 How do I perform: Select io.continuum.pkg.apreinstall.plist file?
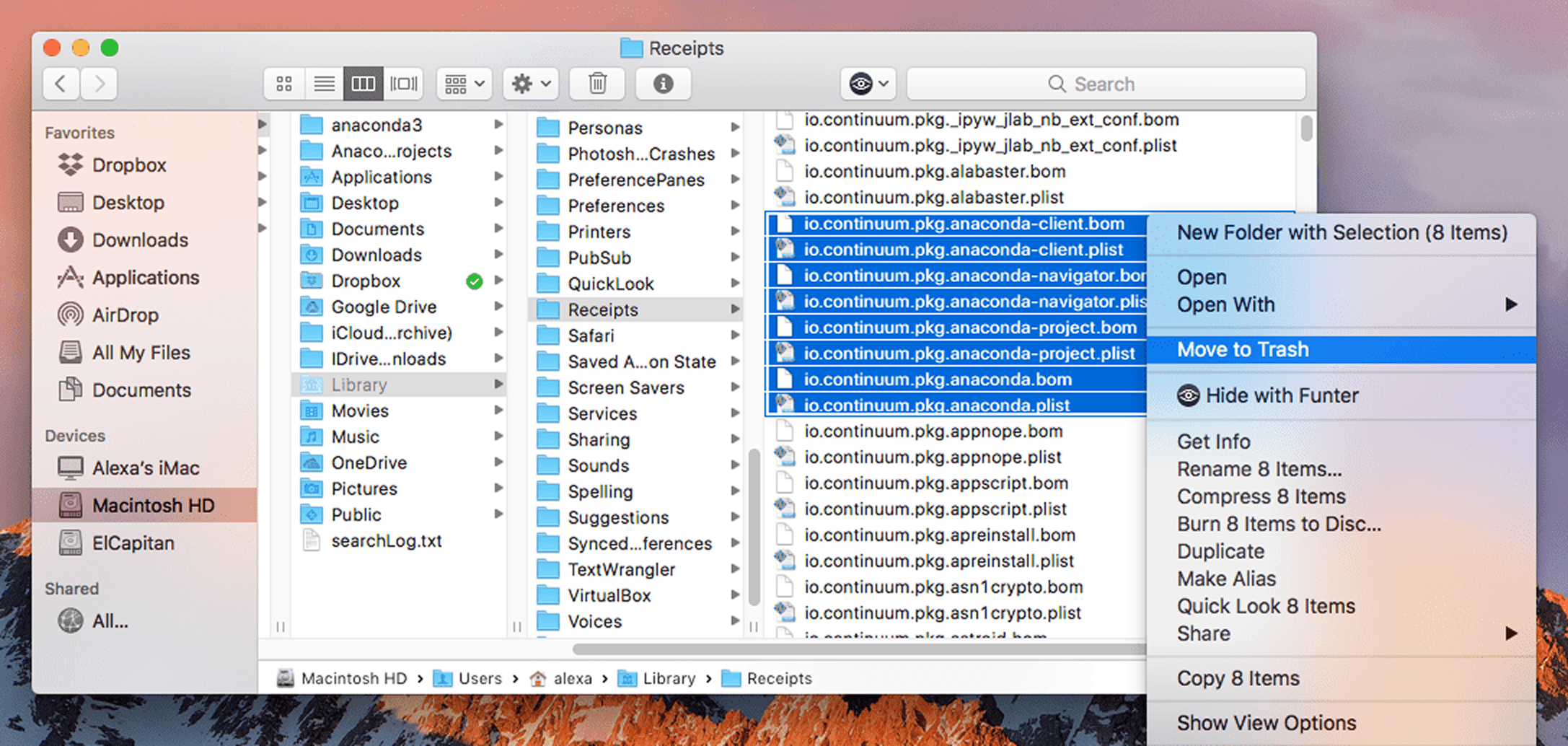[939, 561]
